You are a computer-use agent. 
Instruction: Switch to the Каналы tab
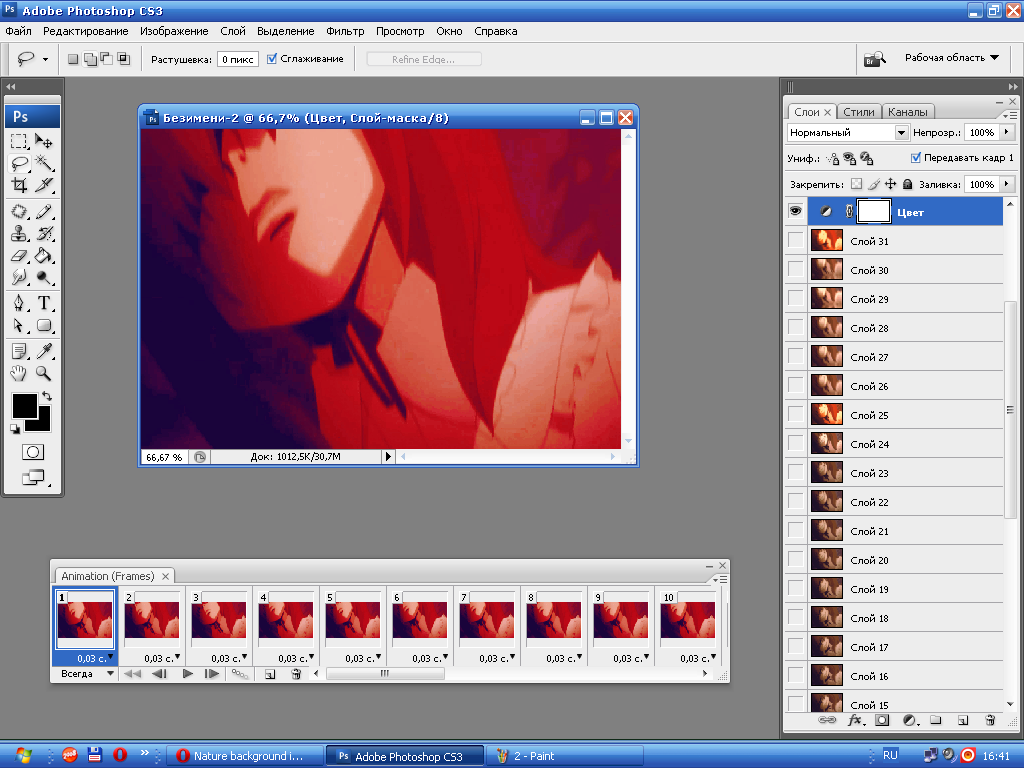coord(907,112)
